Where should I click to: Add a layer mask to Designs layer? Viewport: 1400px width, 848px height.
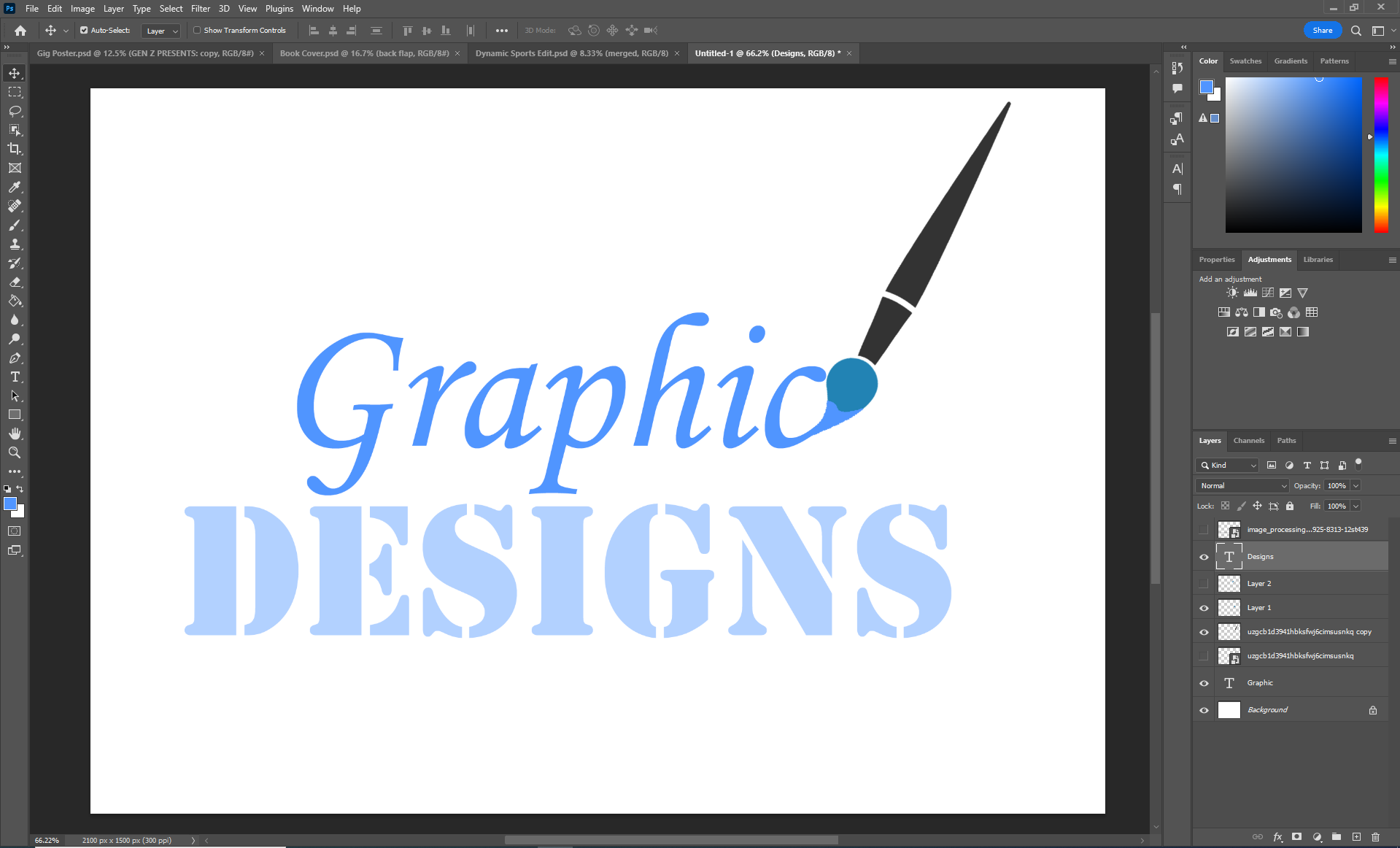[1296, 837]
